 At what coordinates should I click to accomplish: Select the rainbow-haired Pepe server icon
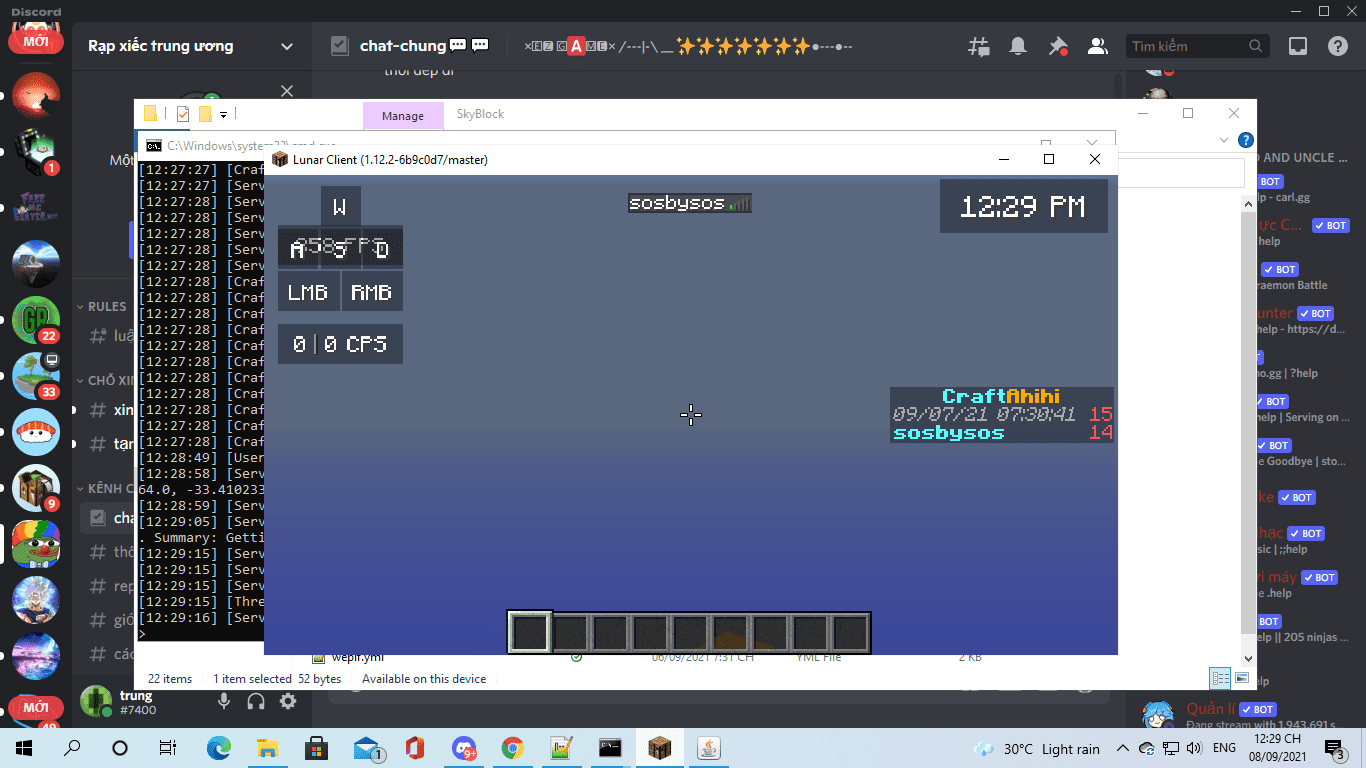pyautogui.click(x=36, y=544)
